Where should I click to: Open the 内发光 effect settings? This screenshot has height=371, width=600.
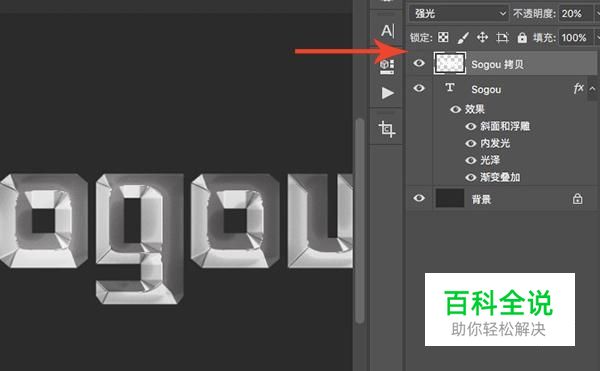point(495,143)
